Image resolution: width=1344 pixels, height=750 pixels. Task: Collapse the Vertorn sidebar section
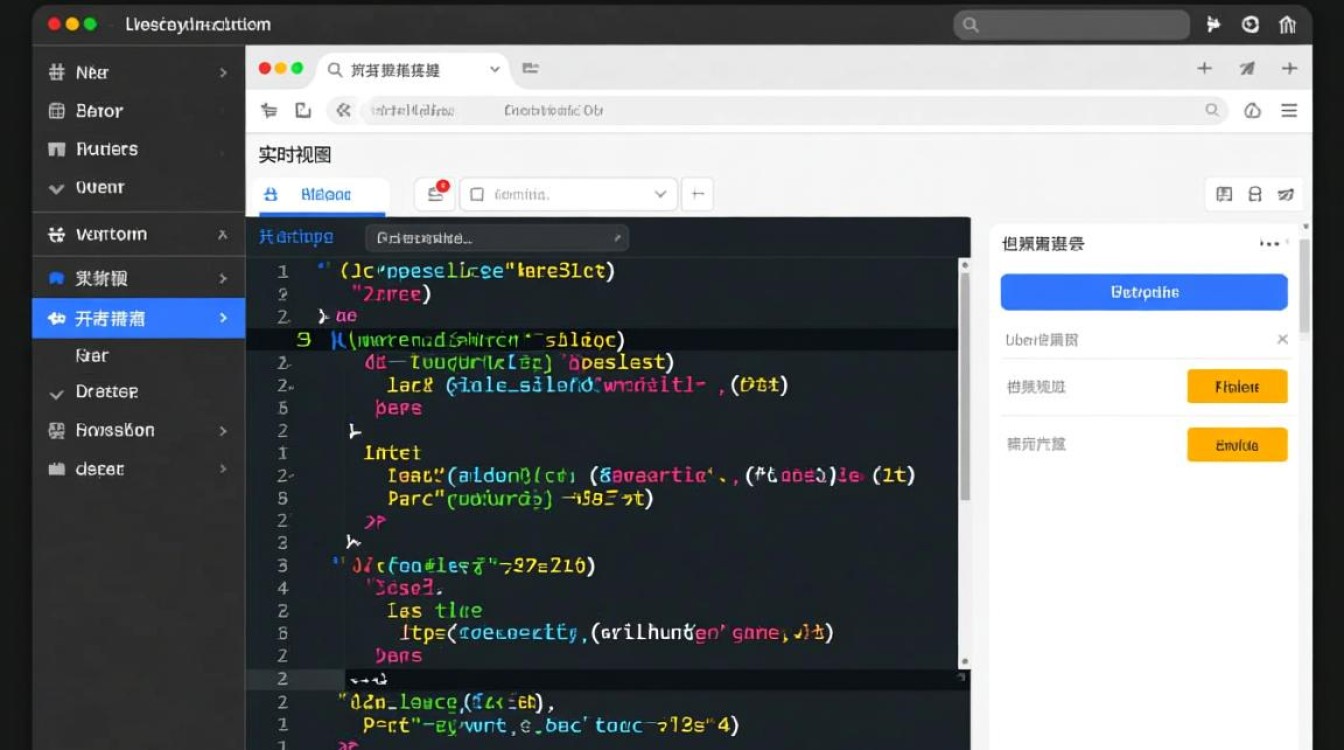tap(225, 233)
